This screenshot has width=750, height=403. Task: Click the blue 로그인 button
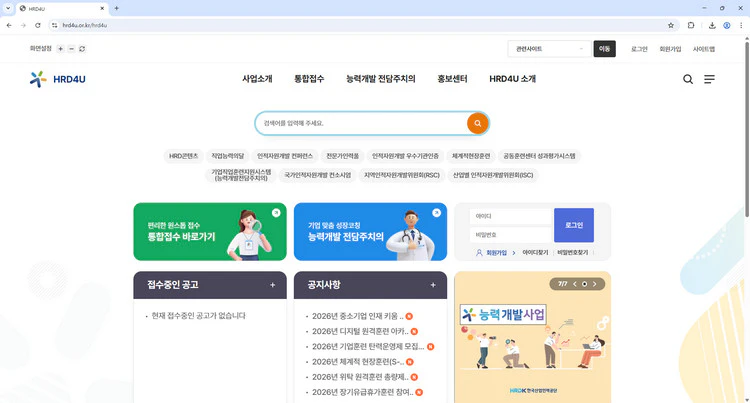(x=574, y=225)
